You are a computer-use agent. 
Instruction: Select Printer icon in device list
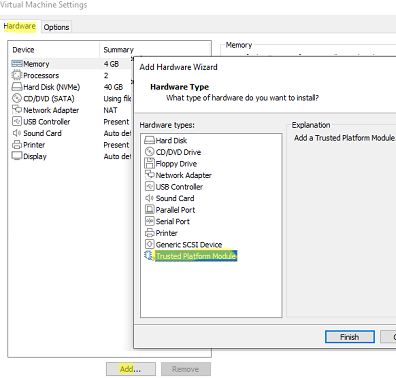pyautogui.click(x=17, y=145)
